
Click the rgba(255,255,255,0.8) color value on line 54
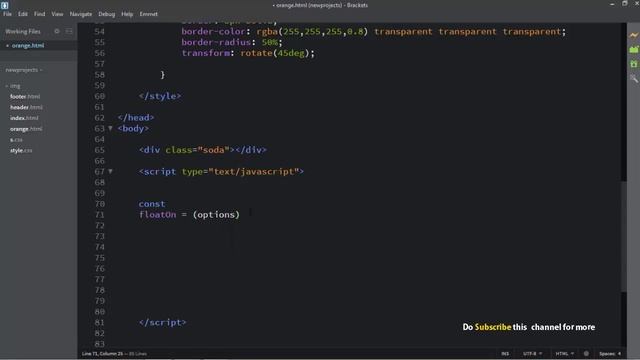pos(312,31)
